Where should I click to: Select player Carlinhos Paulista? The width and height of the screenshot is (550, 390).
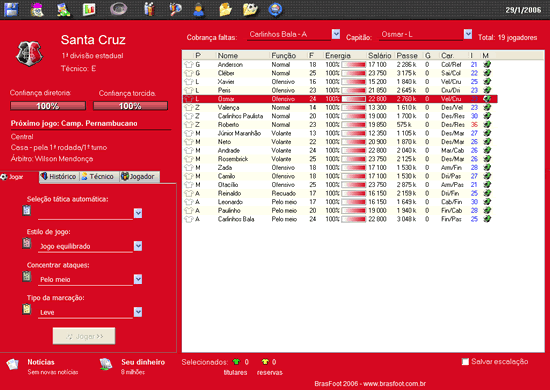[240, 116]
